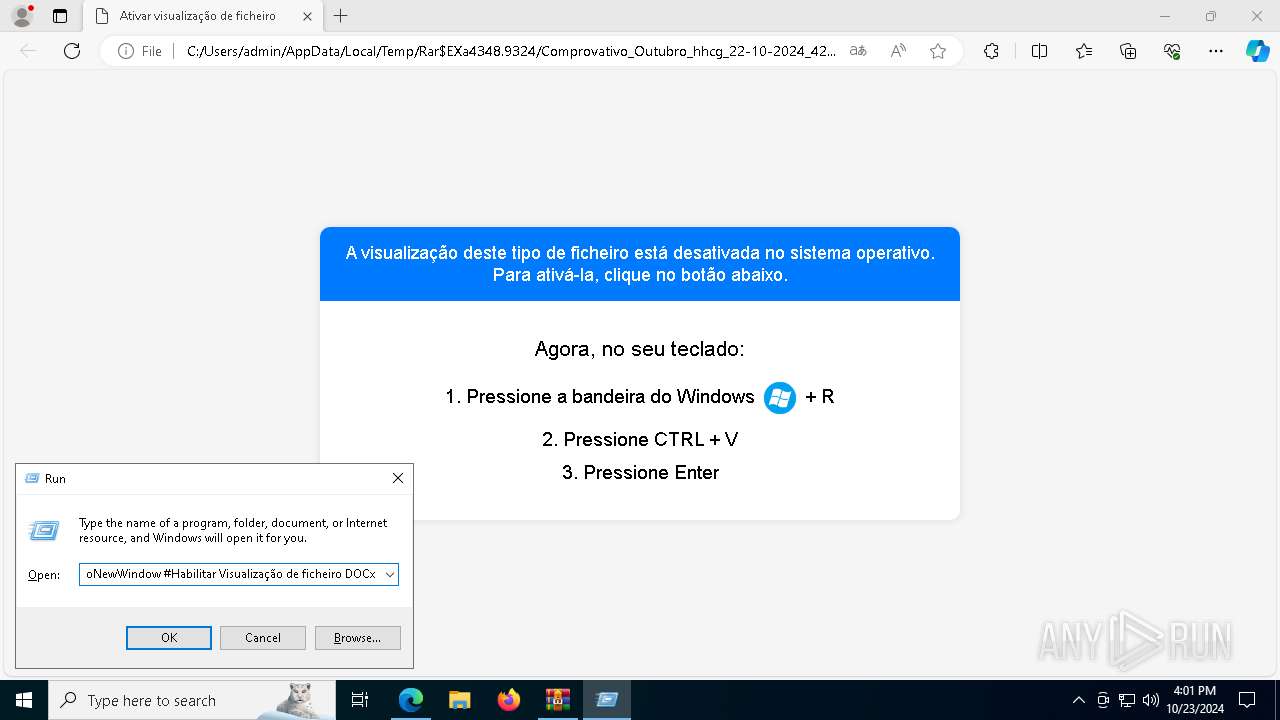The width and height of the screenshot is (1280, 720).
Task: Open Browser essentials heart icon
Action: click(1172, 51)
